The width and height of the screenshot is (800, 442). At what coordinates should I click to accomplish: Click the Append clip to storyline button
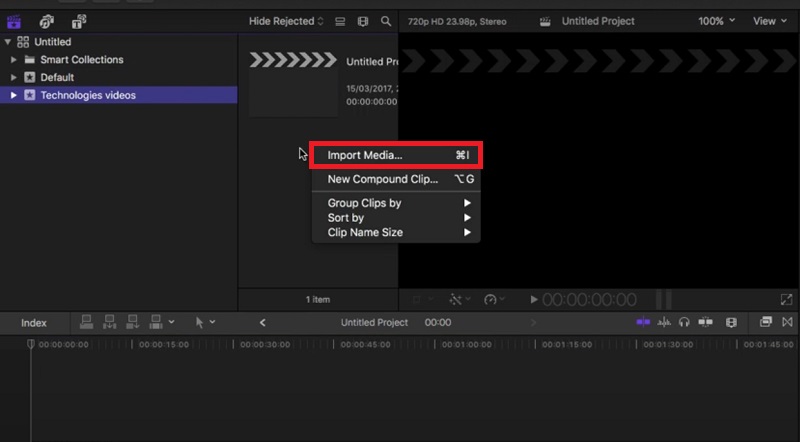[133, 322]
